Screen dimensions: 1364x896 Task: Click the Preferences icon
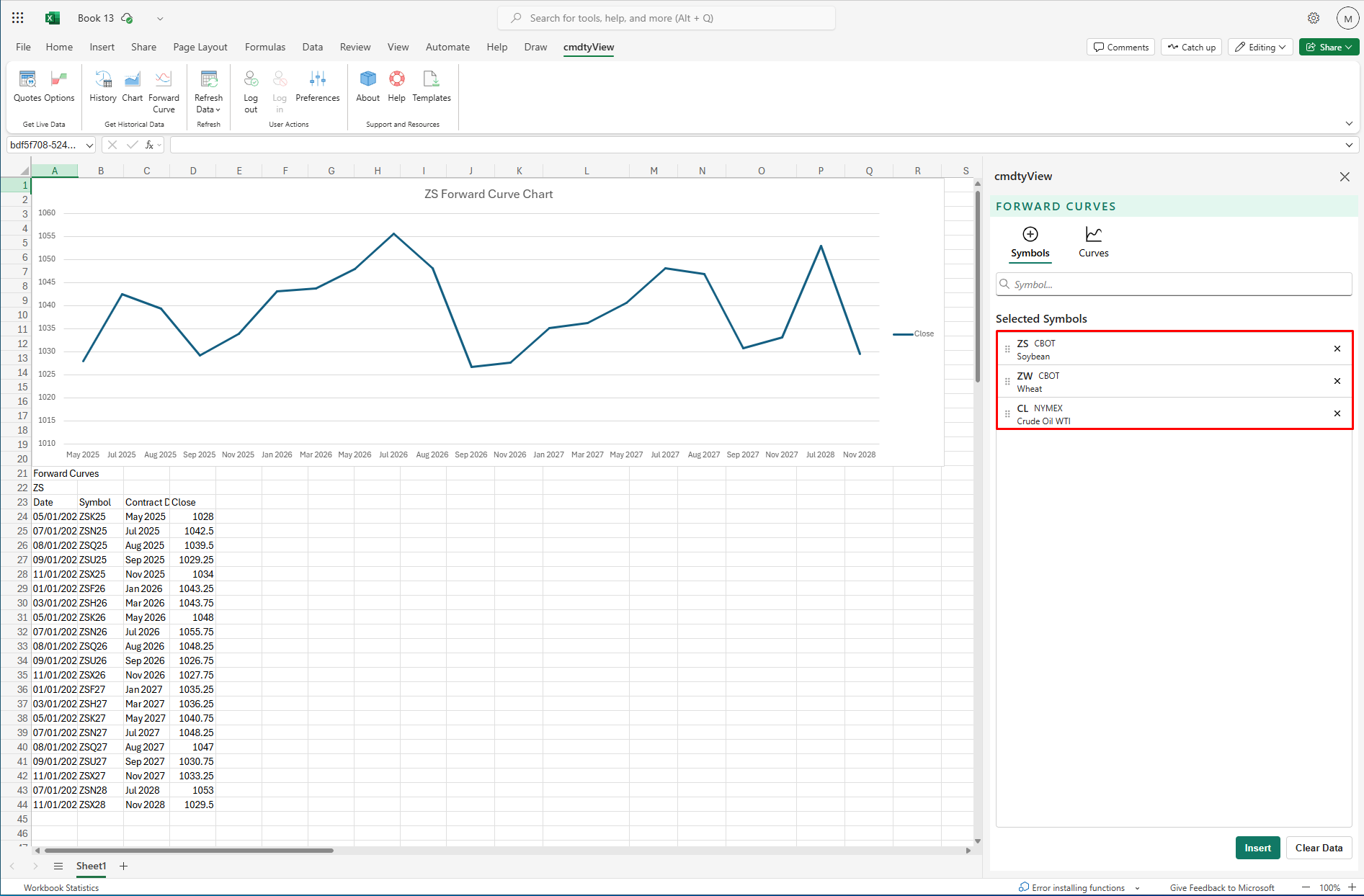[x=318, y=86]
